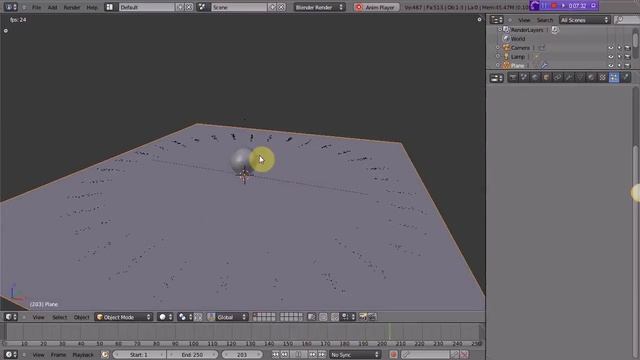Toggle Lamp visibility eye in outliner
640x360 pixels.
pyautogui.click(x=611, y=57)
